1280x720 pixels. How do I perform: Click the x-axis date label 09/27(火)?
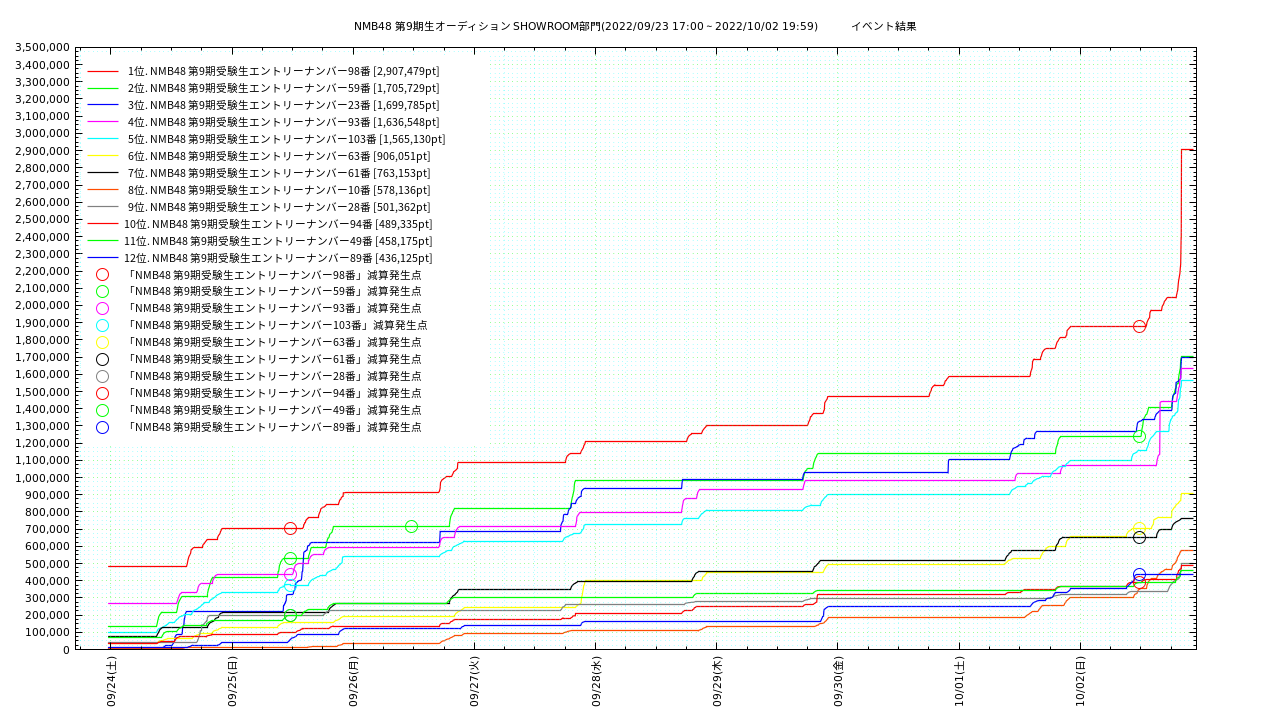click(474, 681)
